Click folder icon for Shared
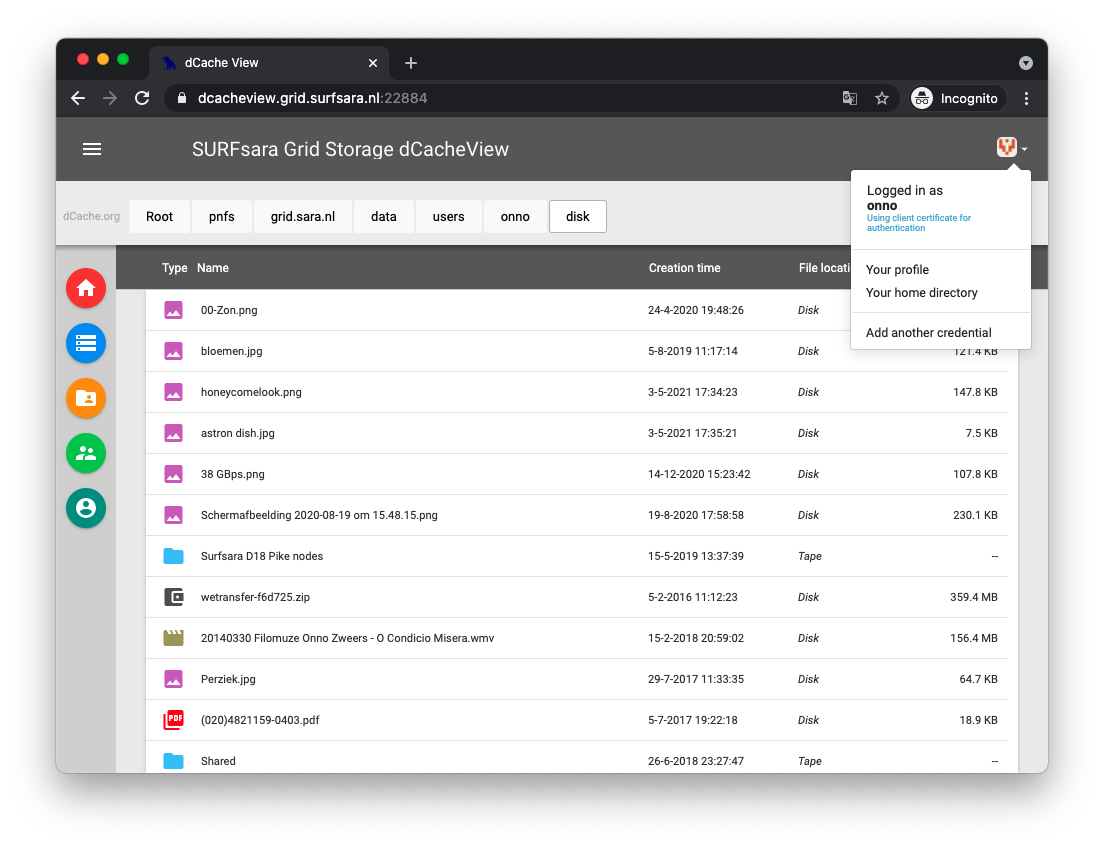This screenshot has width=1104, height=847. (173, 761)
